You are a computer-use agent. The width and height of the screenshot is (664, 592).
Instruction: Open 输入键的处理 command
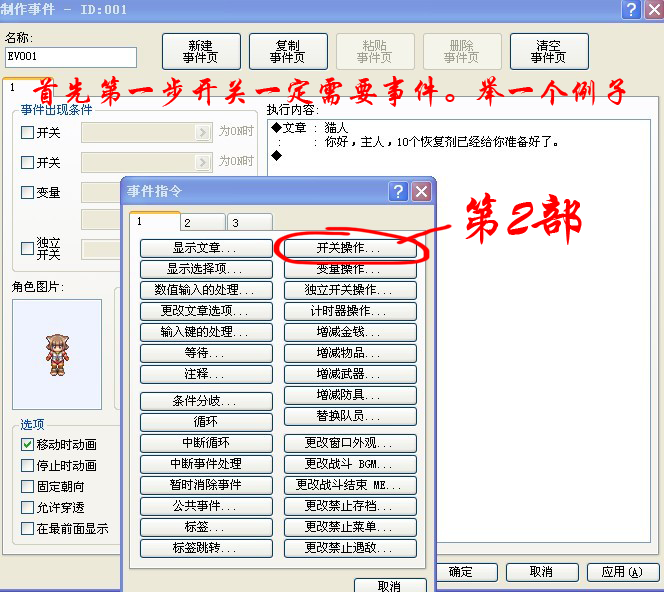coord(206,332)
